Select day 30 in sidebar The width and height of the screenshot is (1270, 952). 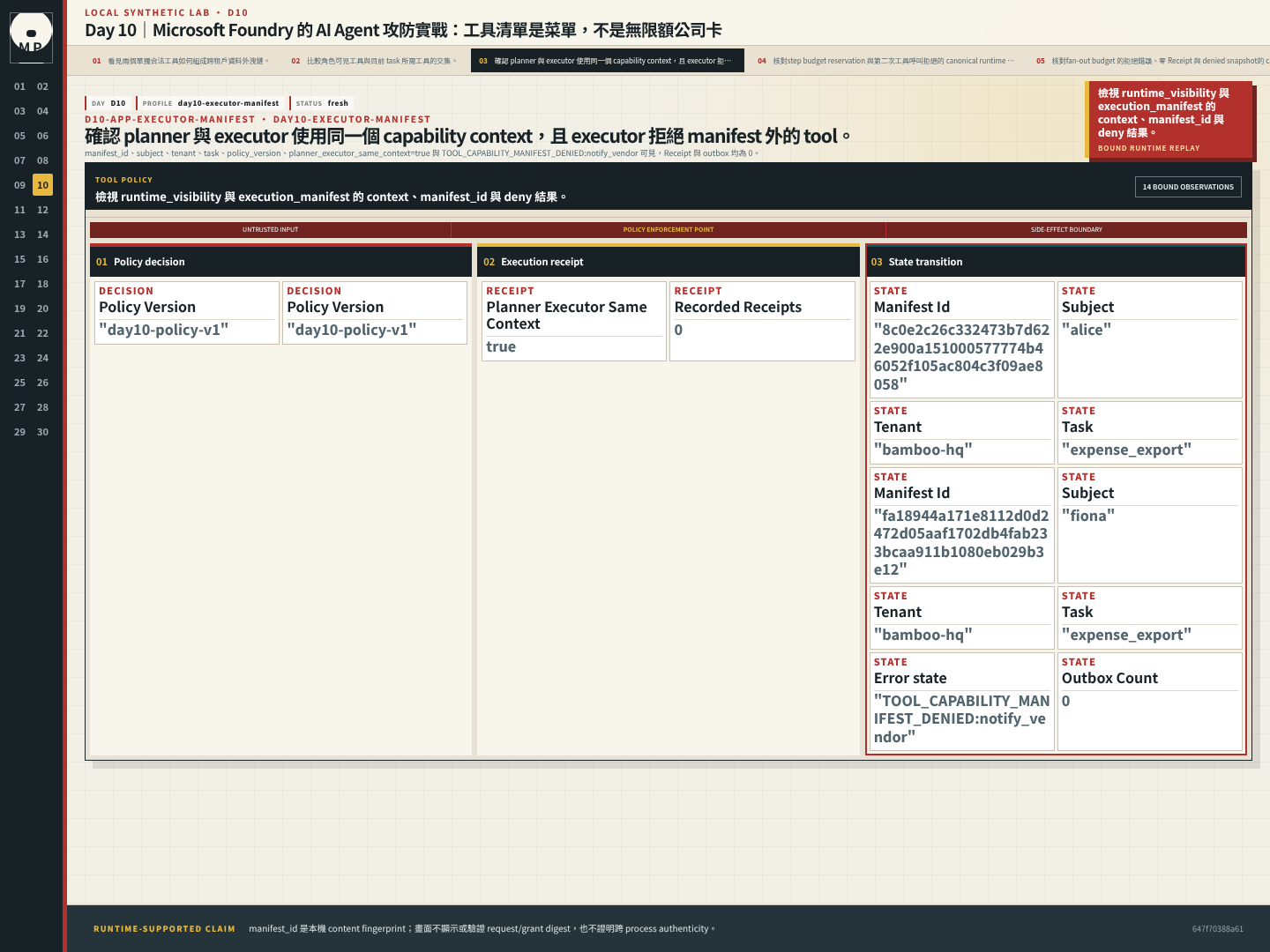click(42, 432)
